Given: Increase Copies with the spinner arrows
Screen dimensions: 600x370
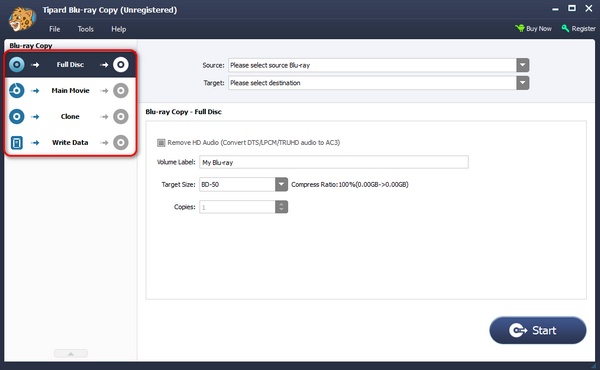Looking at the screenshot, I should 282,204.
